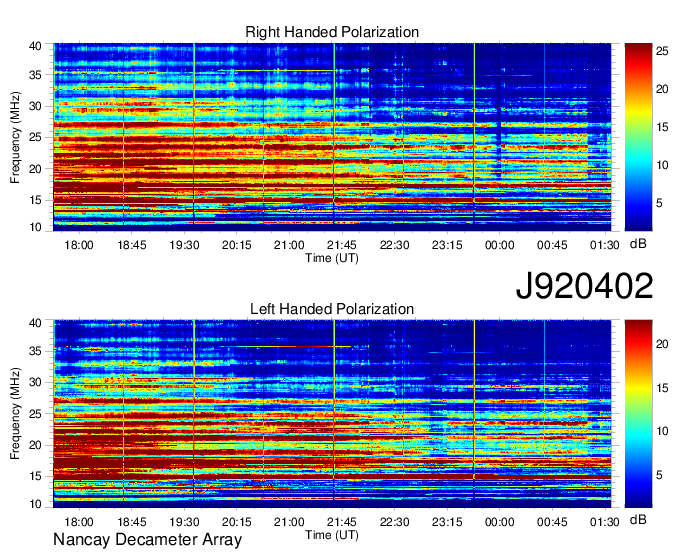The height and width of the screenshot is (552, 680).
Task: Click 01:30 tick on upper time axis
Action: coord(605,245)
